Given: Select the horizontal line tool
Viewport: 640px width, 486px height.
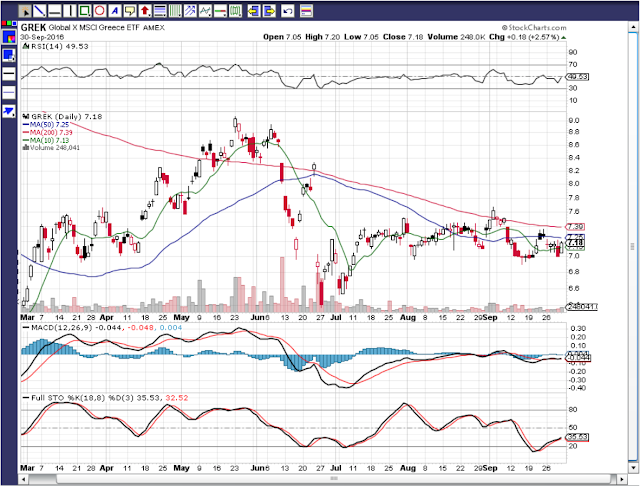Looking at the screenshot, I should point(54,11).
